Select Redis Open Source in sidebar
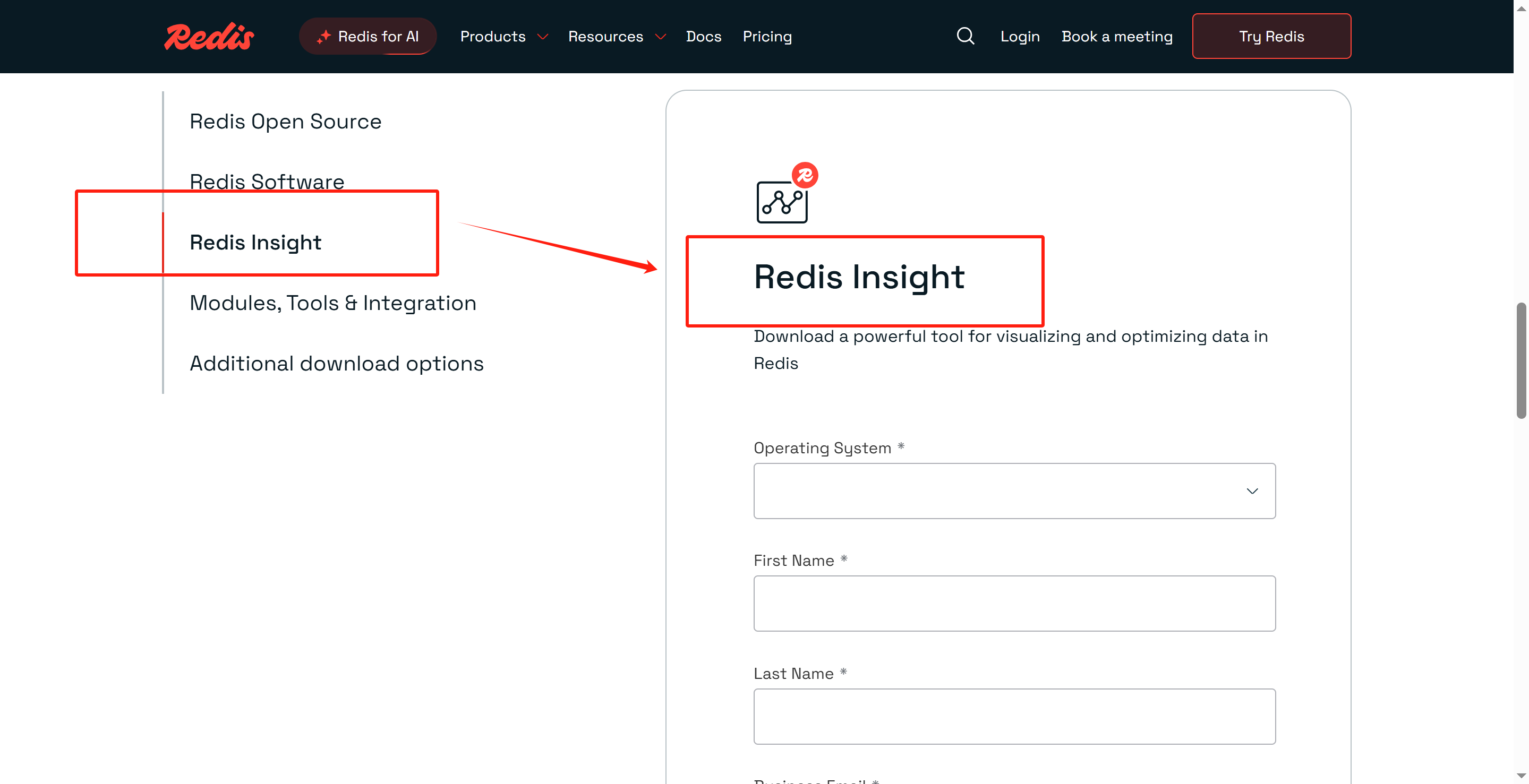 286,122
